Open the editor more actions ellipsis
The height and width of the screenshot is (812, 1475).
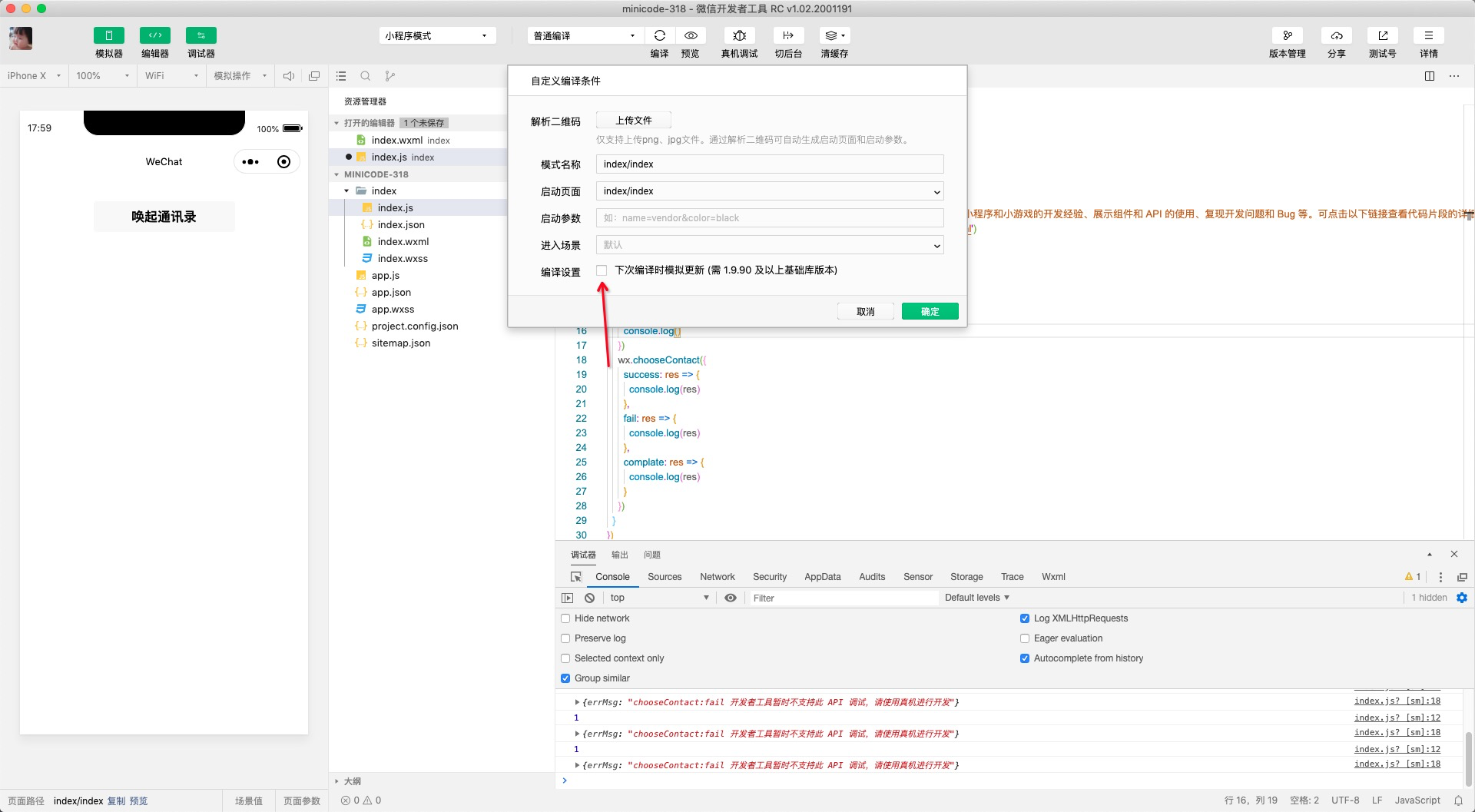(x=1454, y=76)
